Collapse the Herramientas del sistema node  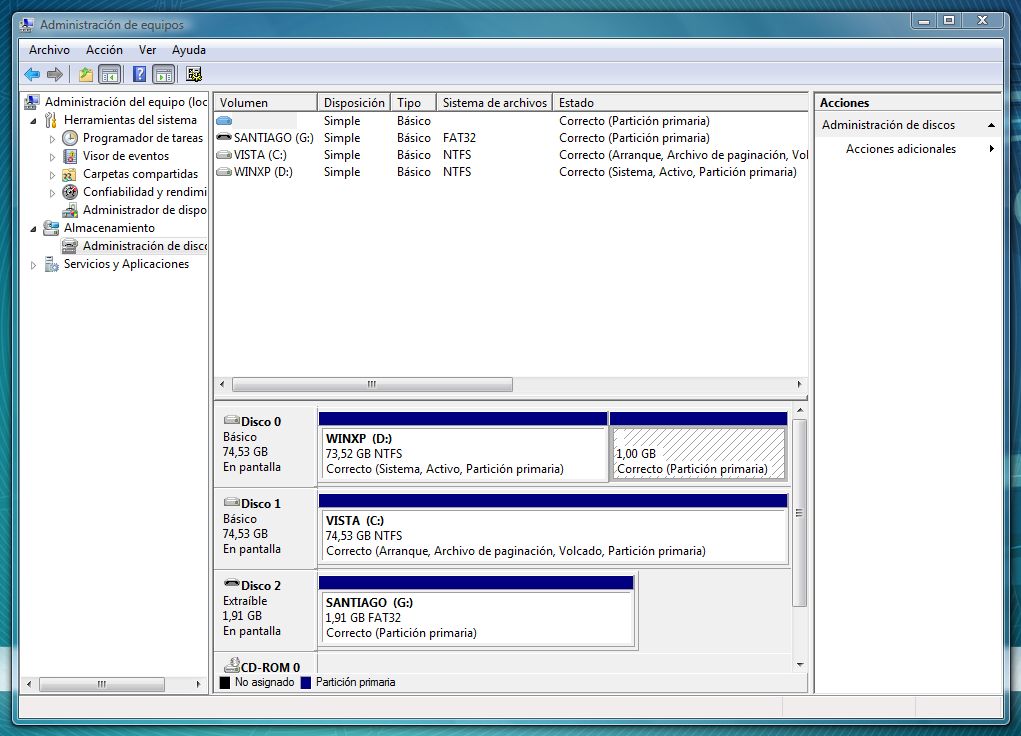pos(33,120)
